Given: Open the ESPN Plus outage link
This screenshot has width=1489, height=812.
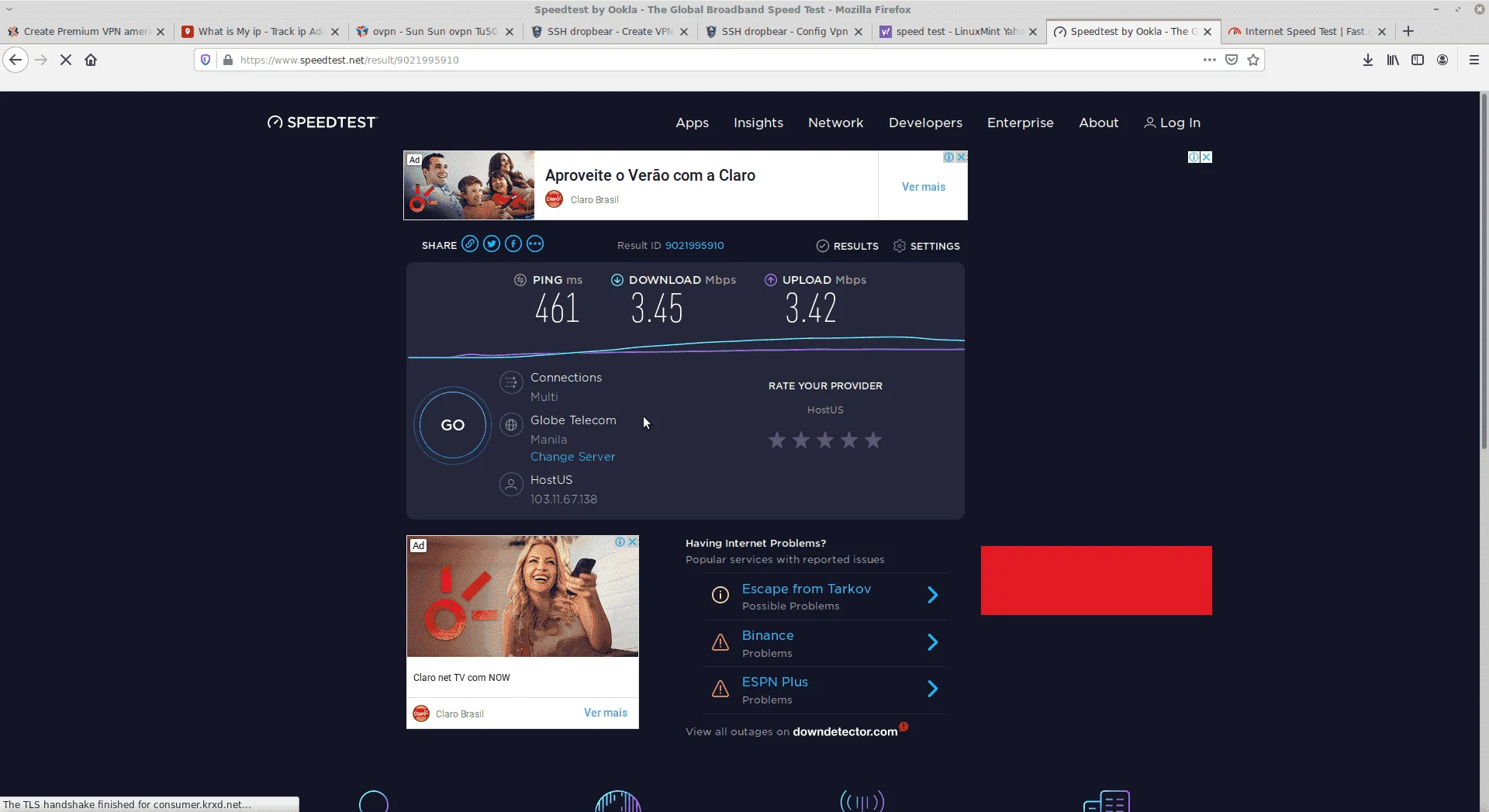Looking at the screenshot, I should [x=775, y=682].
